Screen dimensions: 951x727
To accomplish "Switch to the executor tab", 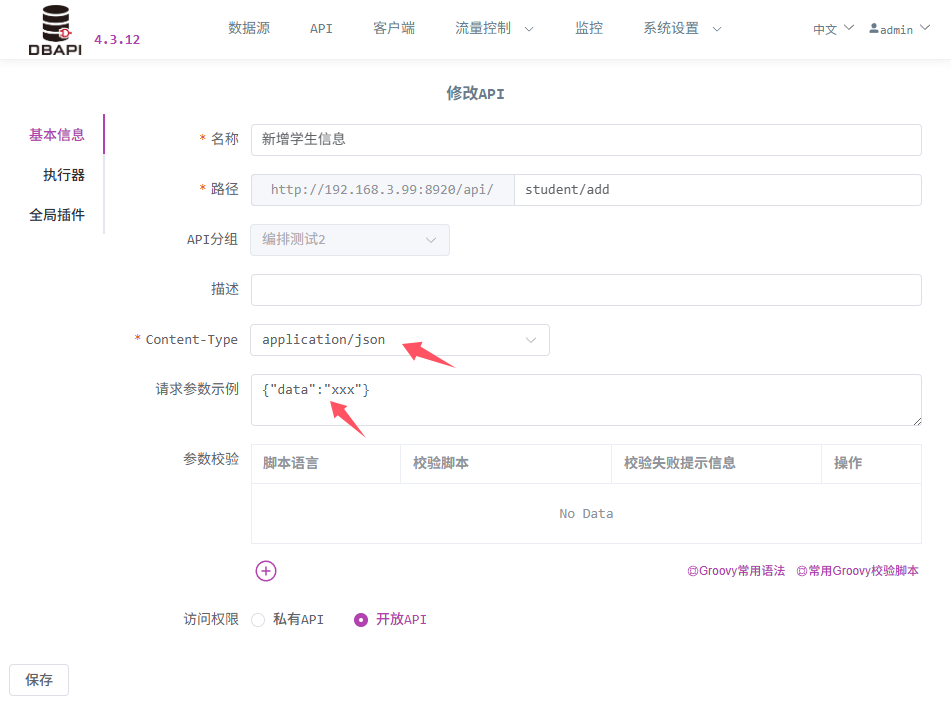I will click(x=64, y=175).
